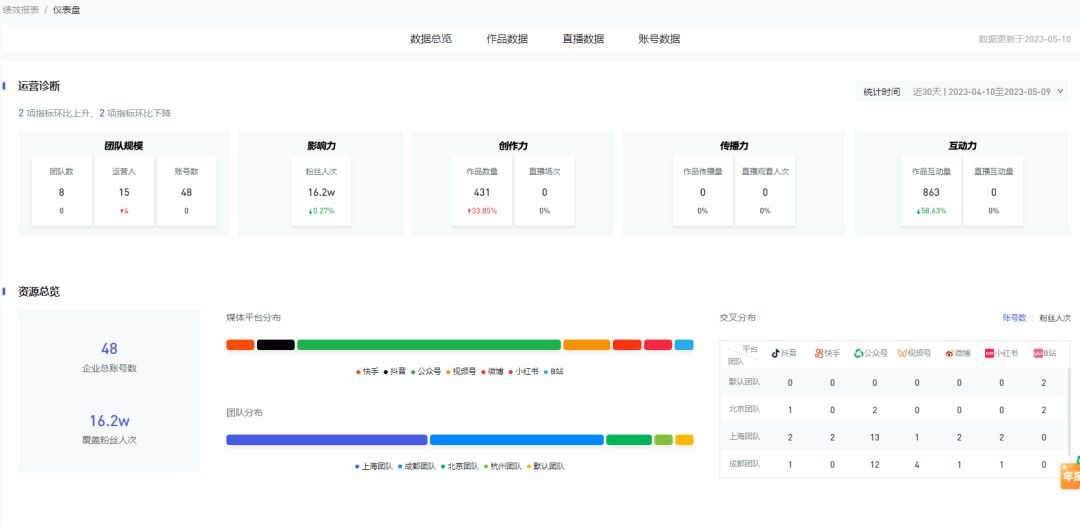Click the green down arrow under 粉丝人次 card
Screen dimensions: 1080x527
point(310,211)
